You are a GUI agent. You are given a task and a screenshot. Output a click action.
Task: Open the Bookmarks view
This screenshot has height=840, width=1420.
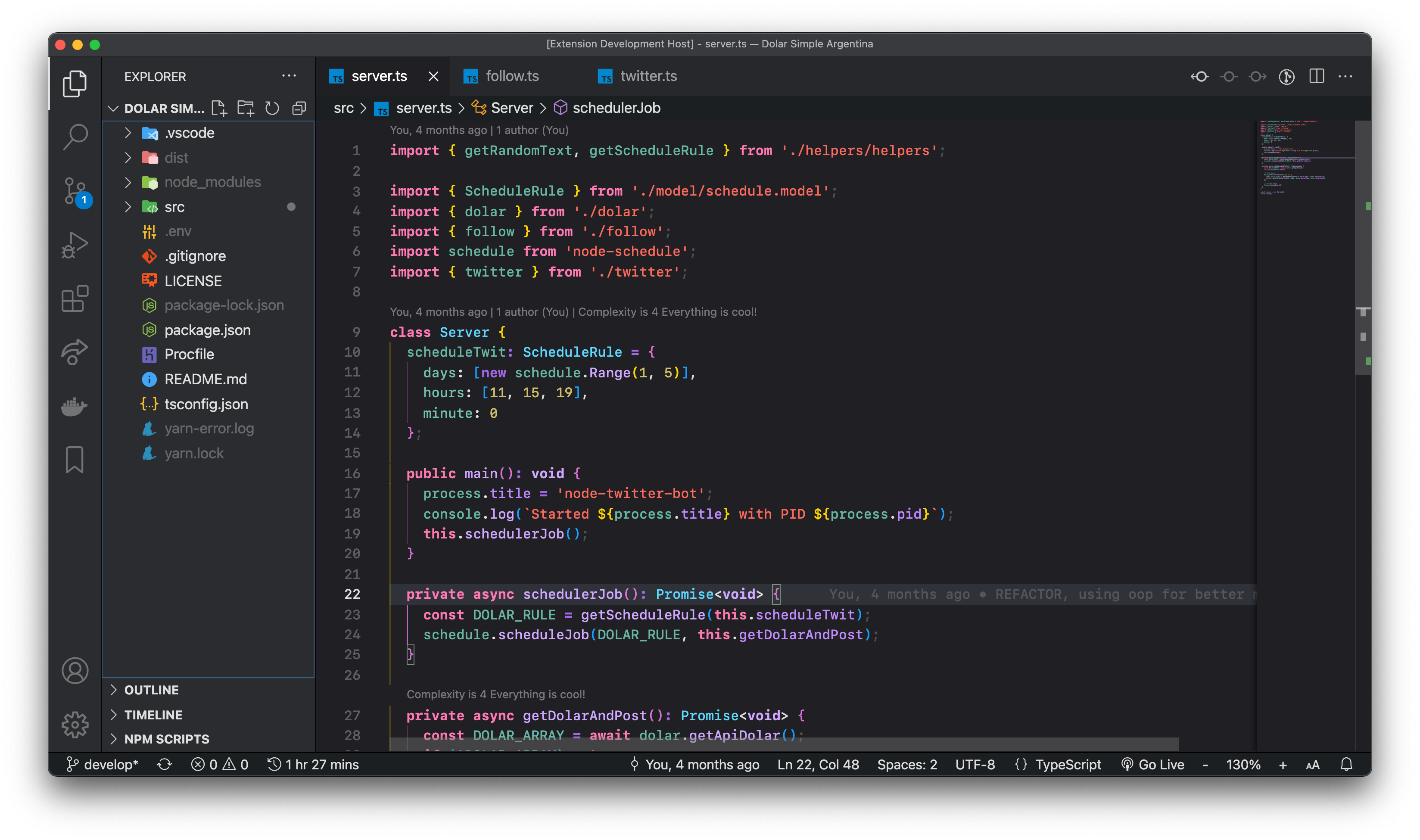pos(75,459)
